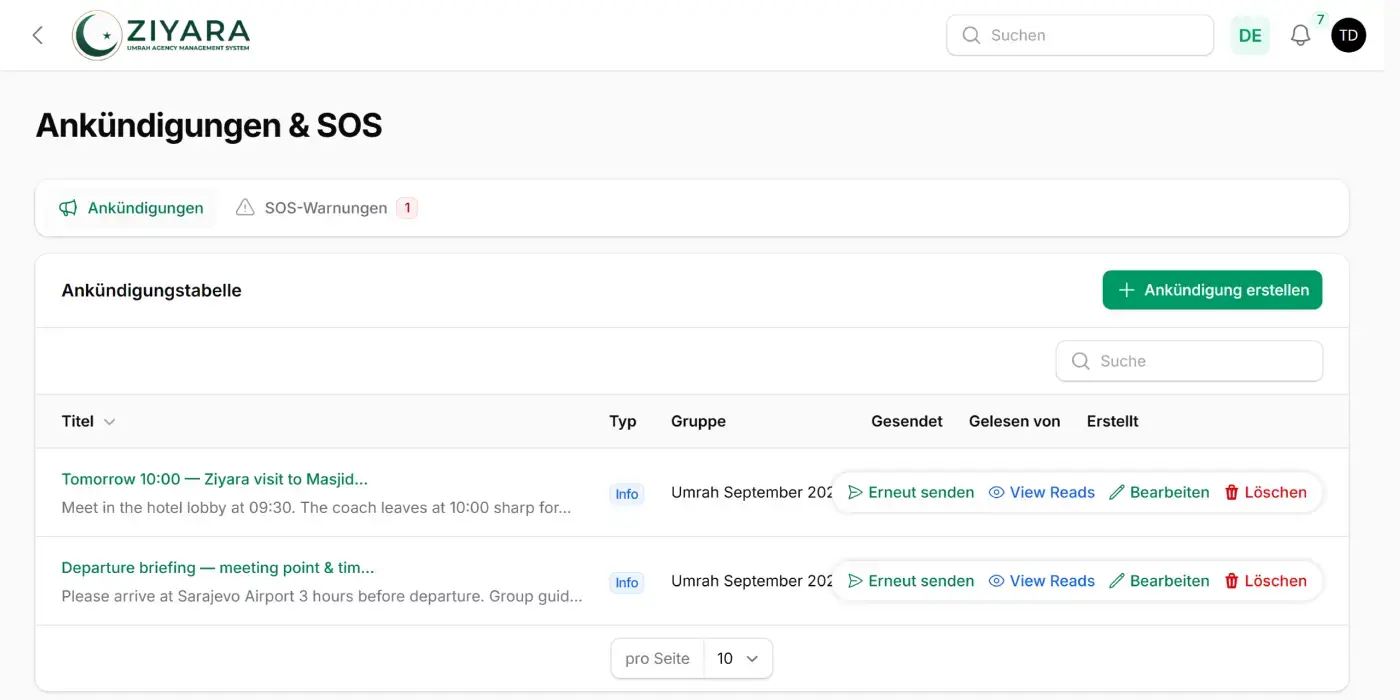Resend the Departure briefing announcement
Screen dimensions: 1400x700
tap(911, 581)
